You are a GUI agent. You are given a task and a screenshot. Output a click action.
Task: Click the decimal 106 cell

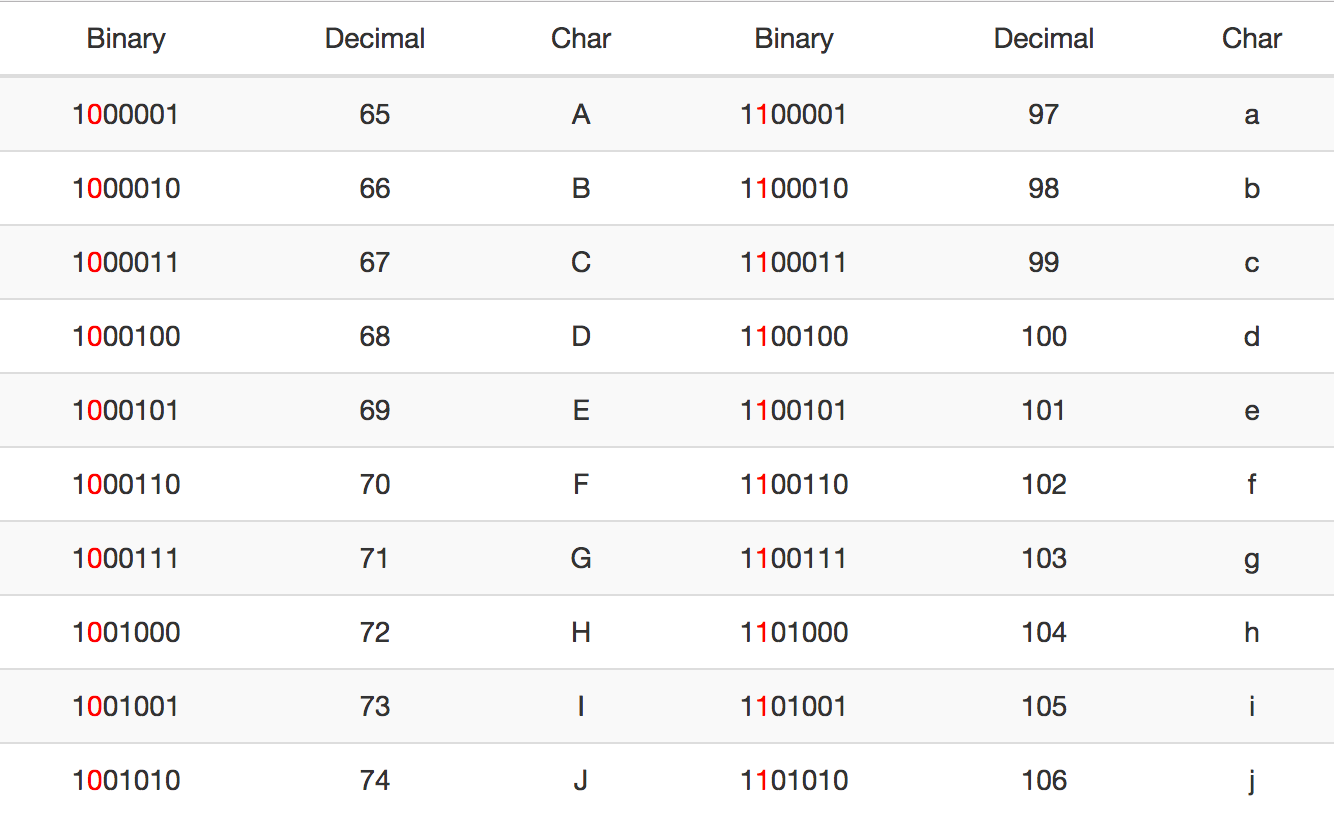coord(1044,780)
